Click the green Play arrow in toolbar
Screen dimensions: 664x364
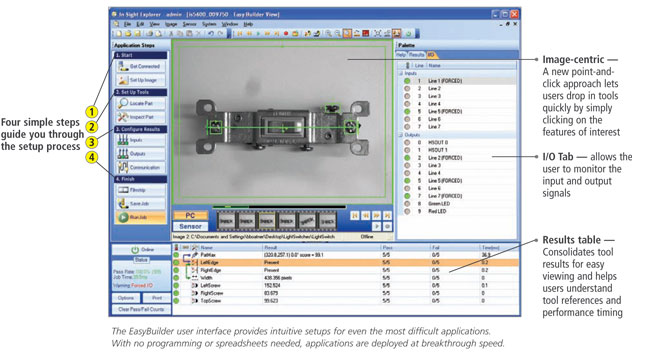click(258, 33)
